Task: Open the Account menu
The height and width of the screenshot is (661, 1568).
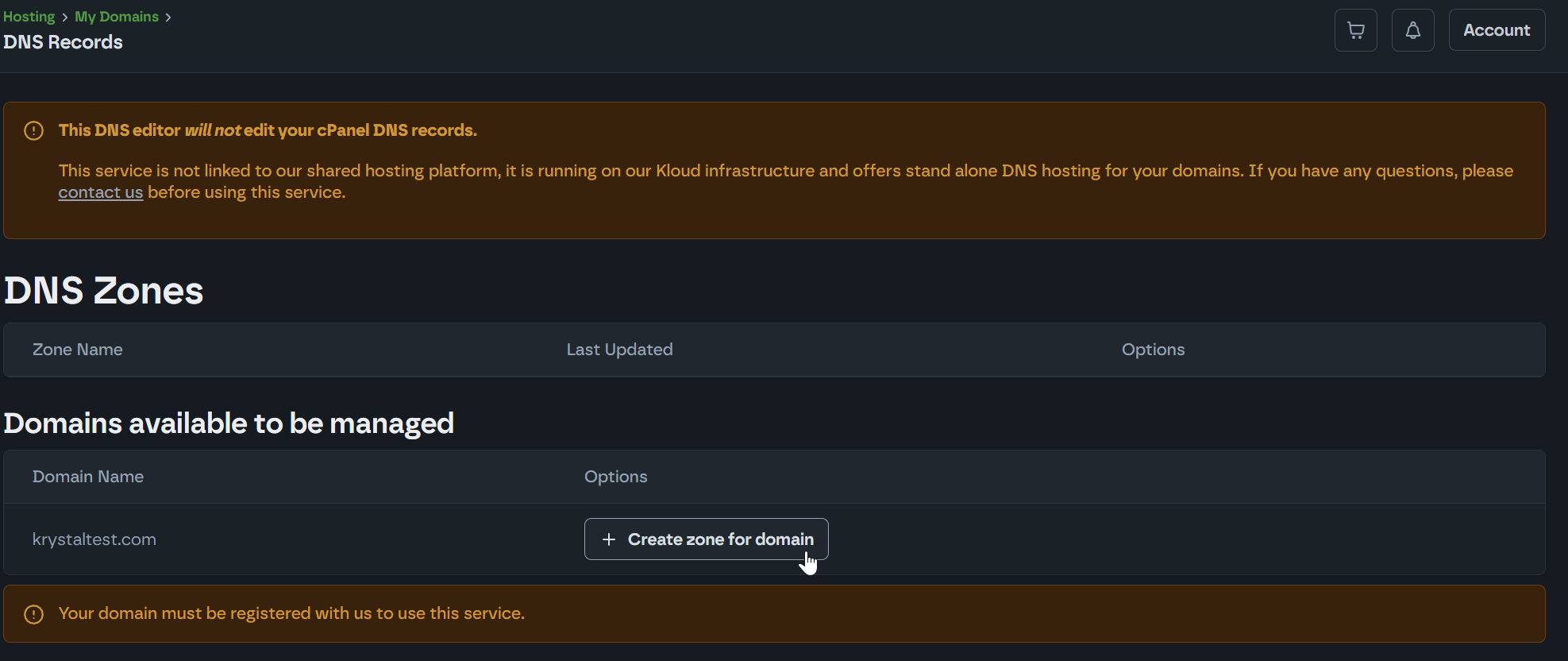Action: [x=1496, y=30]
